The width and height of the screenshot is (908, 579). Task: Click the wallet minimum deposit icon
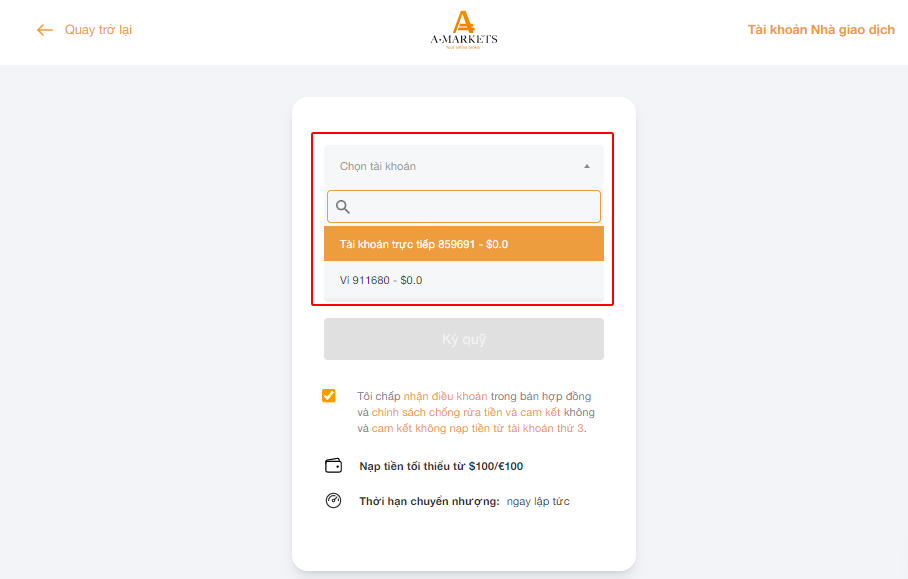(334, 466)
